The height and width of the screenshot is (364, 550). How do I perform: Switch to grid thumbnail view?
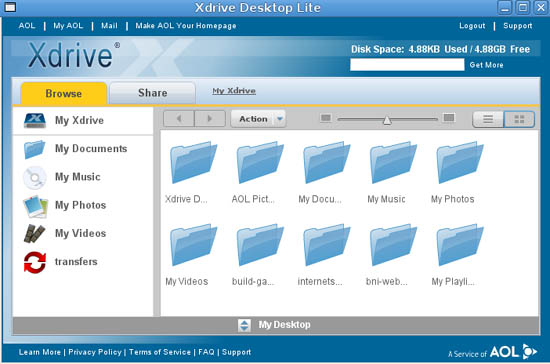(519, 119)
